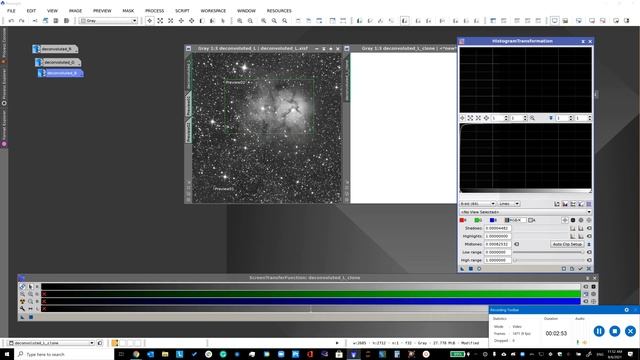Click the Low range slider handle
This screenshot has height=360, width=640.
pyautogui.click(x=582, y=252)
